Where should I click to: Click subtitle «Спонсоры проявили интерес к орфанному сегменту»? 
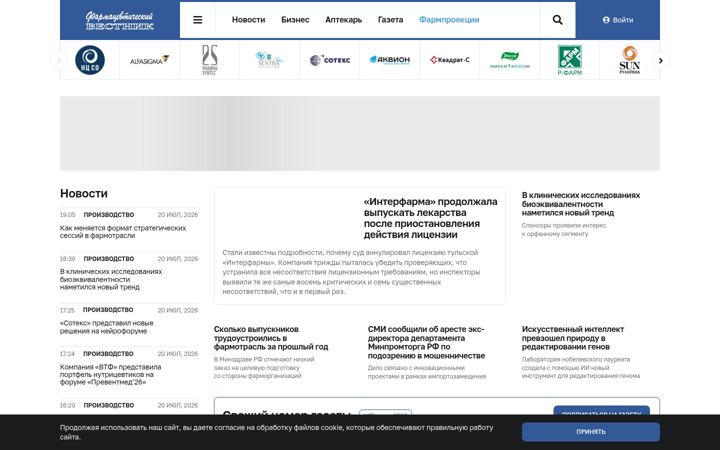564,230
